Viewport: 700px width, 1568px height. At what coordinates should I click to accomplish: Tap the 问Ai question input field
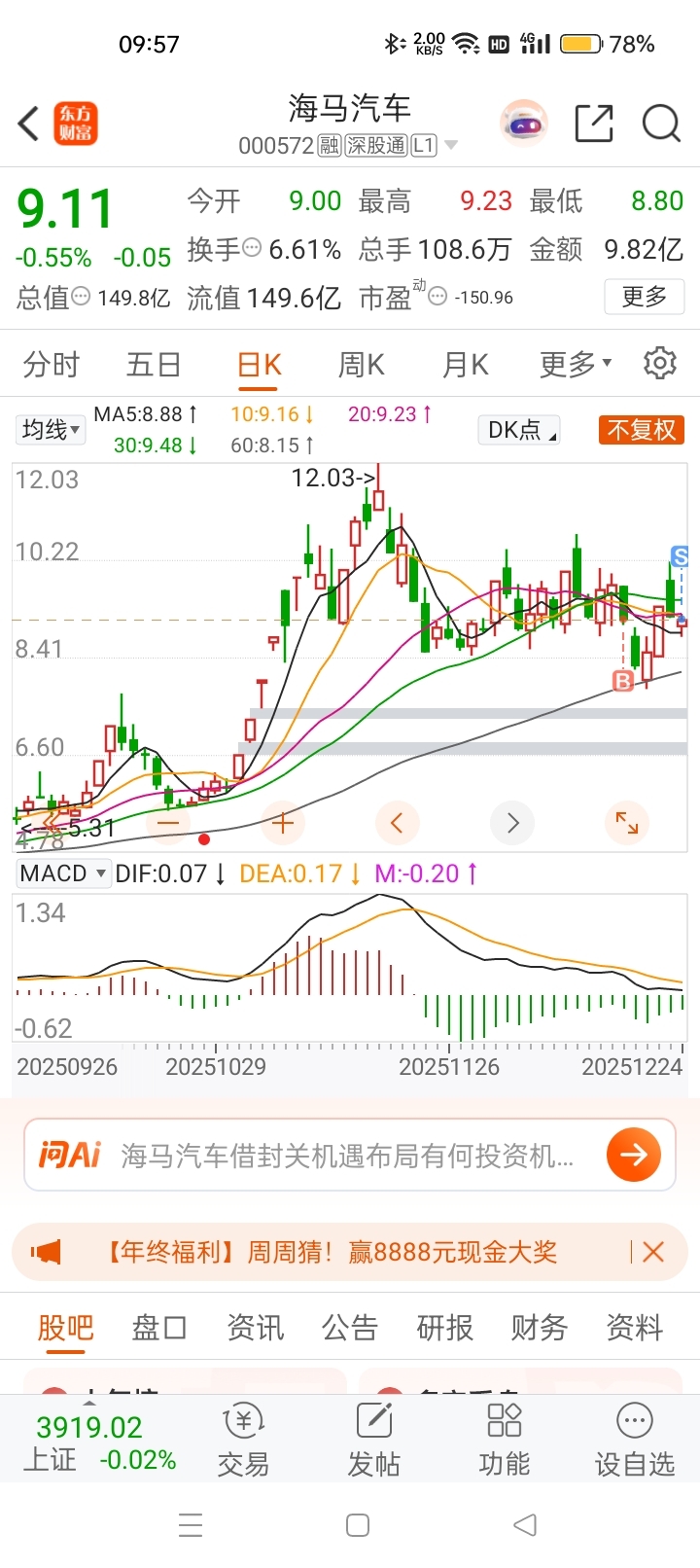[x=347, y=1155]
